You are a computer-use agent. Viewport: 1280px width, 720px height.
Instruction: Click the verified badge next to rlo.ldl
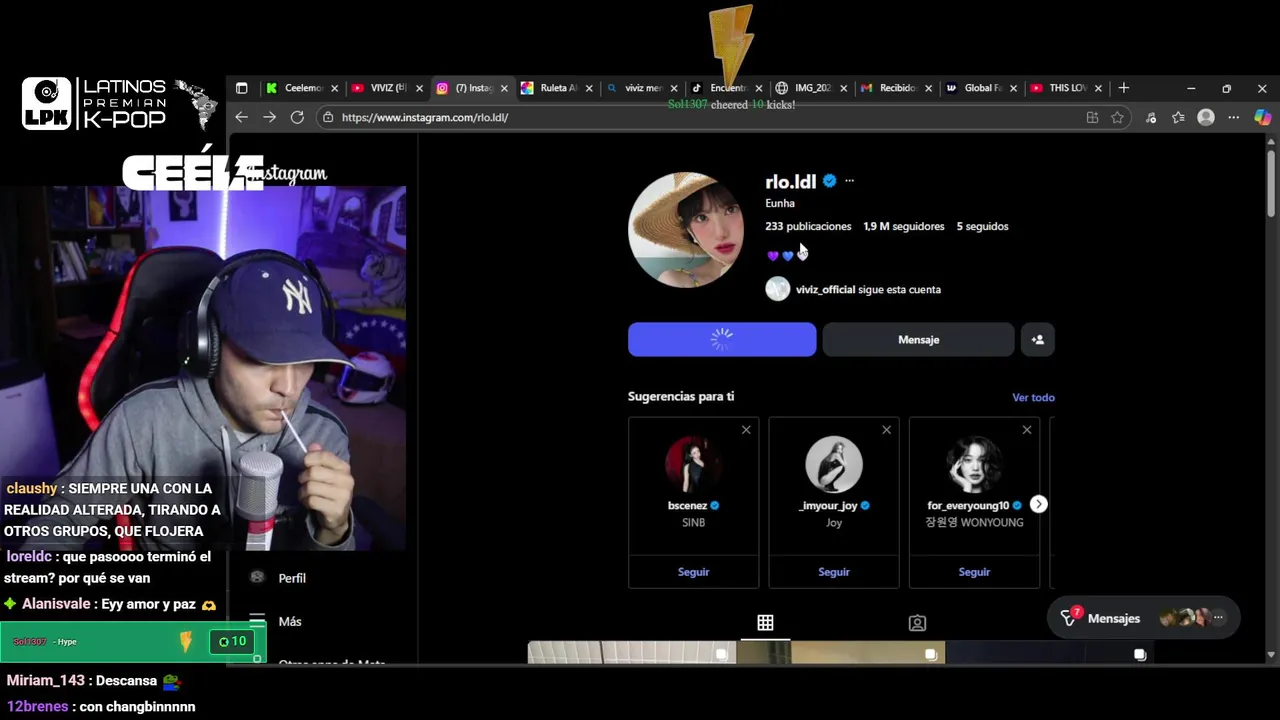[829, 181]
